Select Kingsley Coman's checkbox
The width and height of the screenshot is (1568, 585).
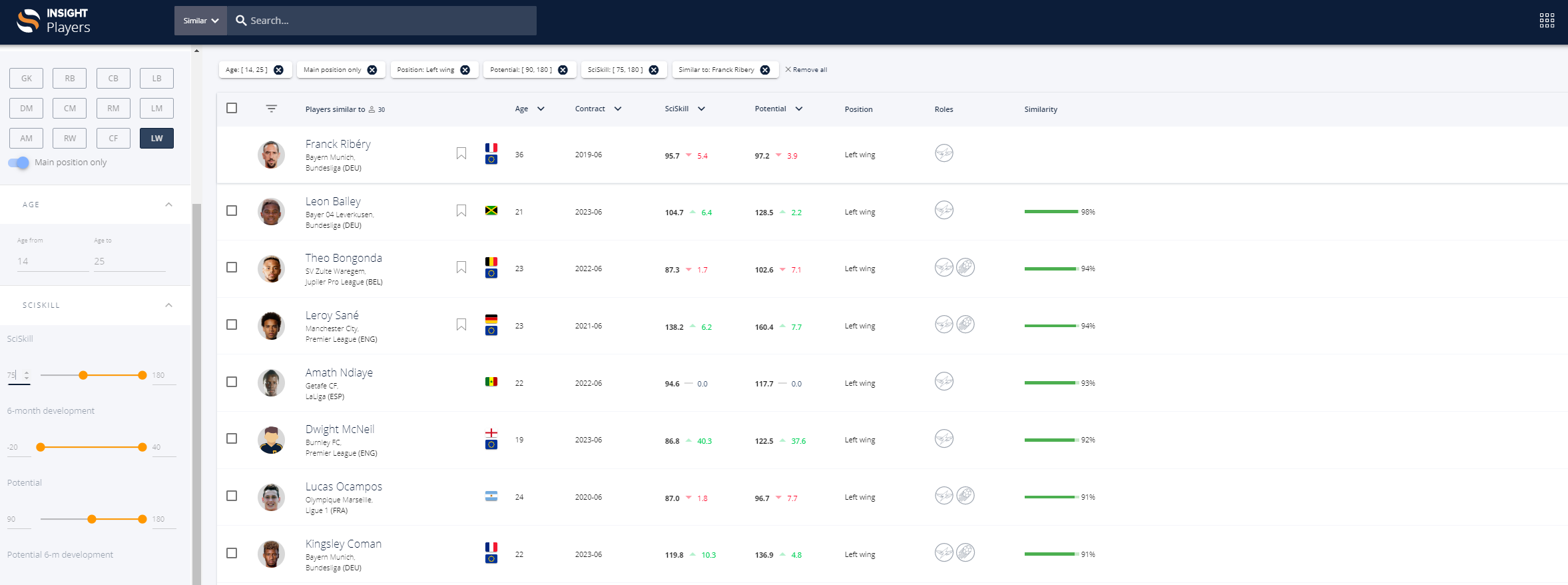click(232, 553)
